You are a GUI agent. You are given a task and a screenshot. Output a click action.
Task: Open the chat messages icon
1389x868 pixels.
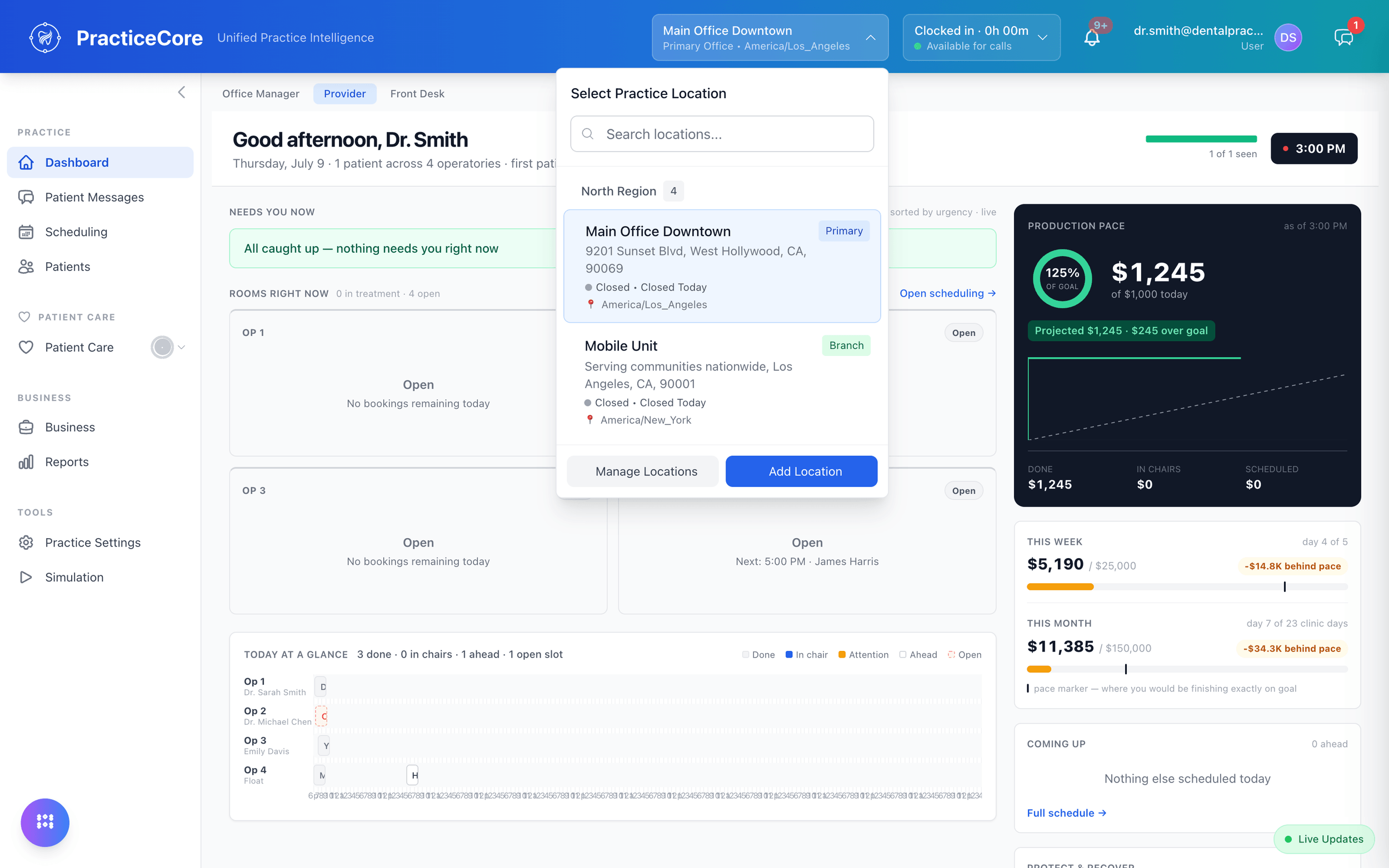coord(1343,38)
